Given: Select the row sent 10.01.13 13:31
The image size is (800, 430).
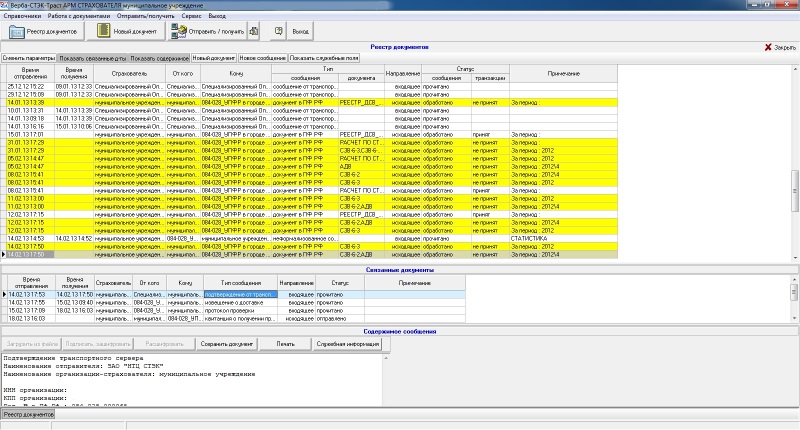Looking at the screenshot, I should coord(311,111).
